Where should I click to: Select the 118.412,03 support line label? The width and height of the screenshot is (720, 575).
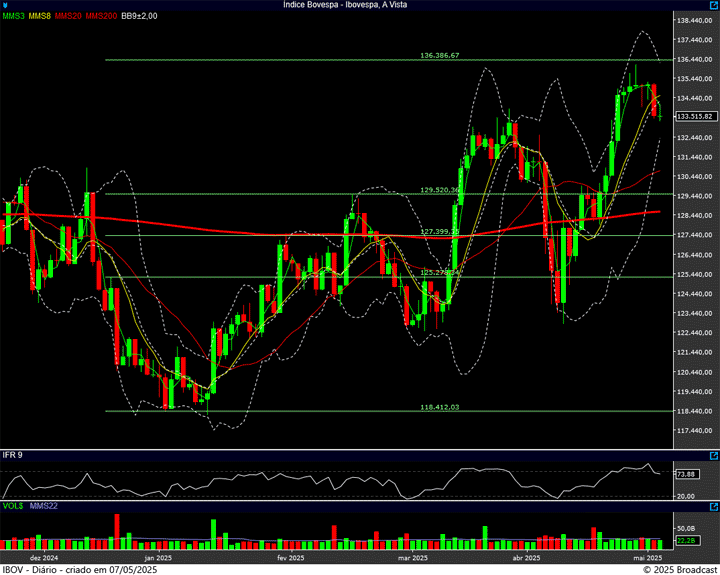pos(440,407)
